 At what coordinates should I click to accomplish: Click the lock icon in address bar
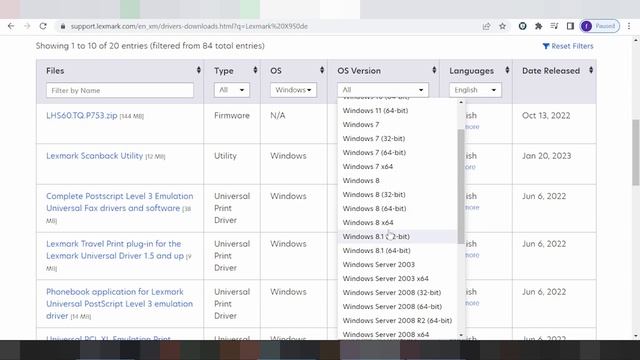pos(62,26)
